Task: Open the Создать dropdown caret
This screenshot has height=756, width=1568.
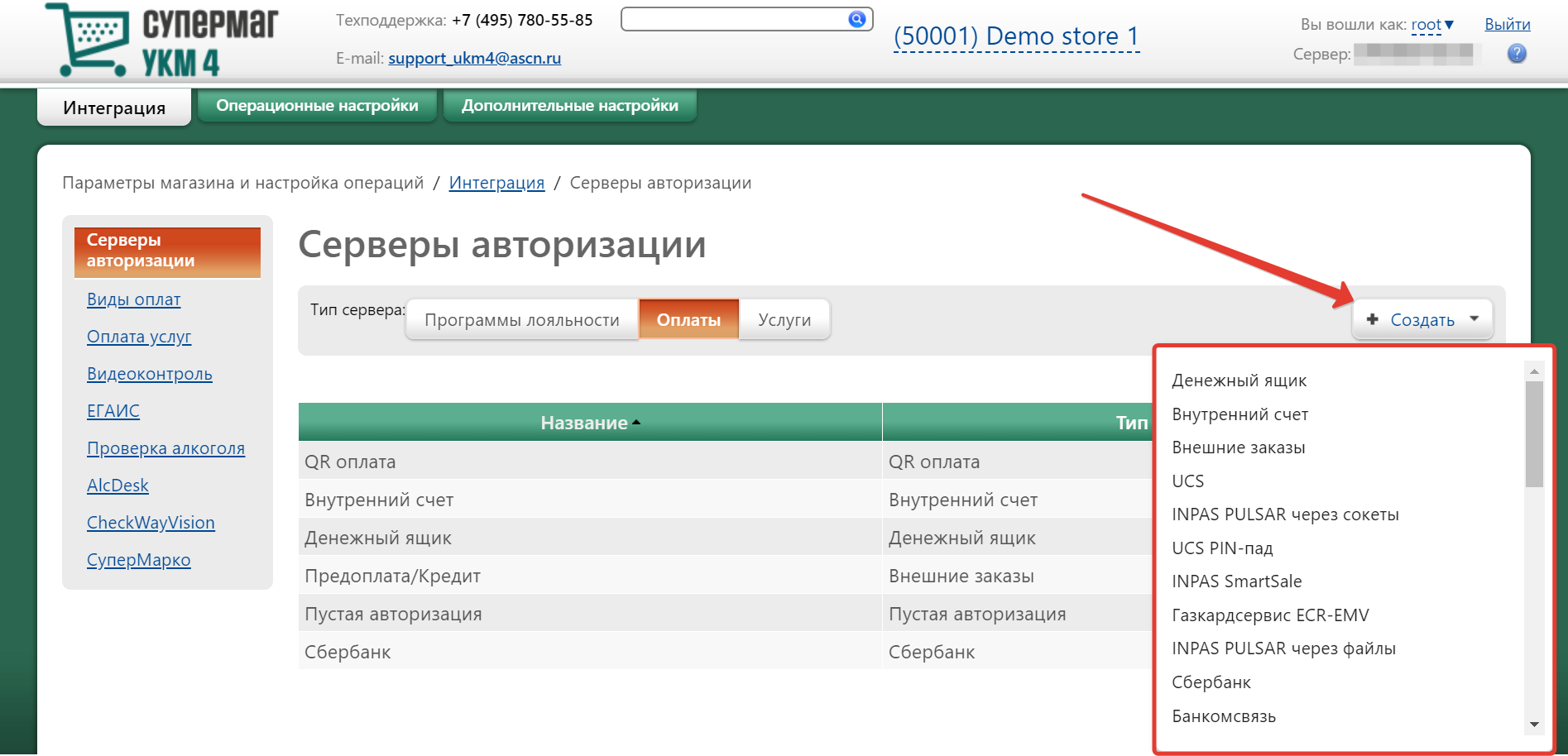Action: (x=1474, y=318)
